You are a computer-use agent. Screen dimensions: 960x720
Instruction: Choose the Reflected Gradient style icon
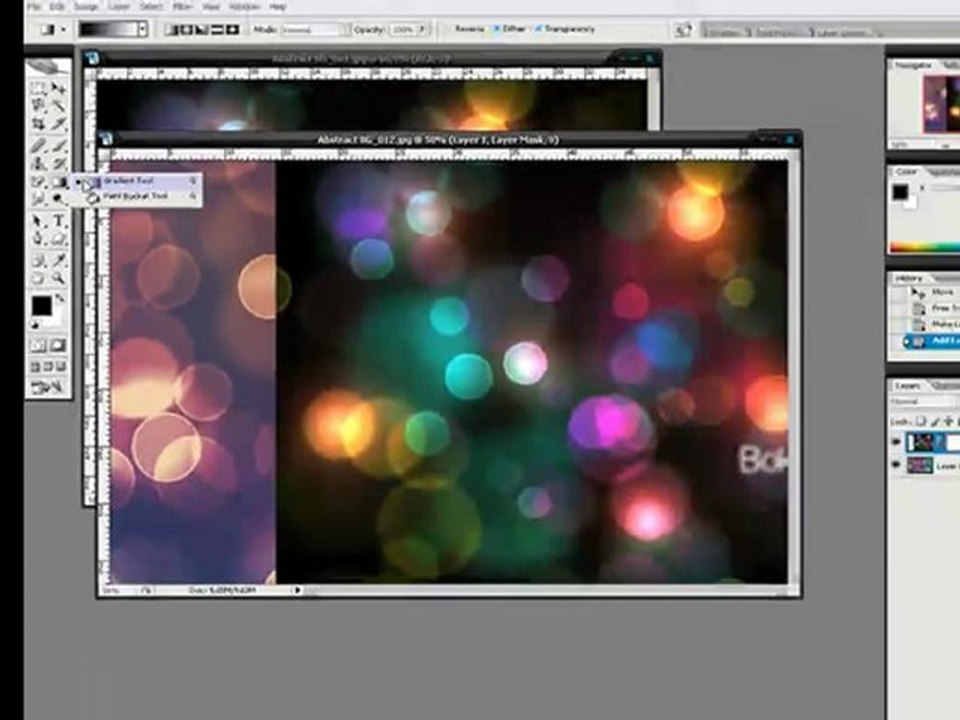217,29
